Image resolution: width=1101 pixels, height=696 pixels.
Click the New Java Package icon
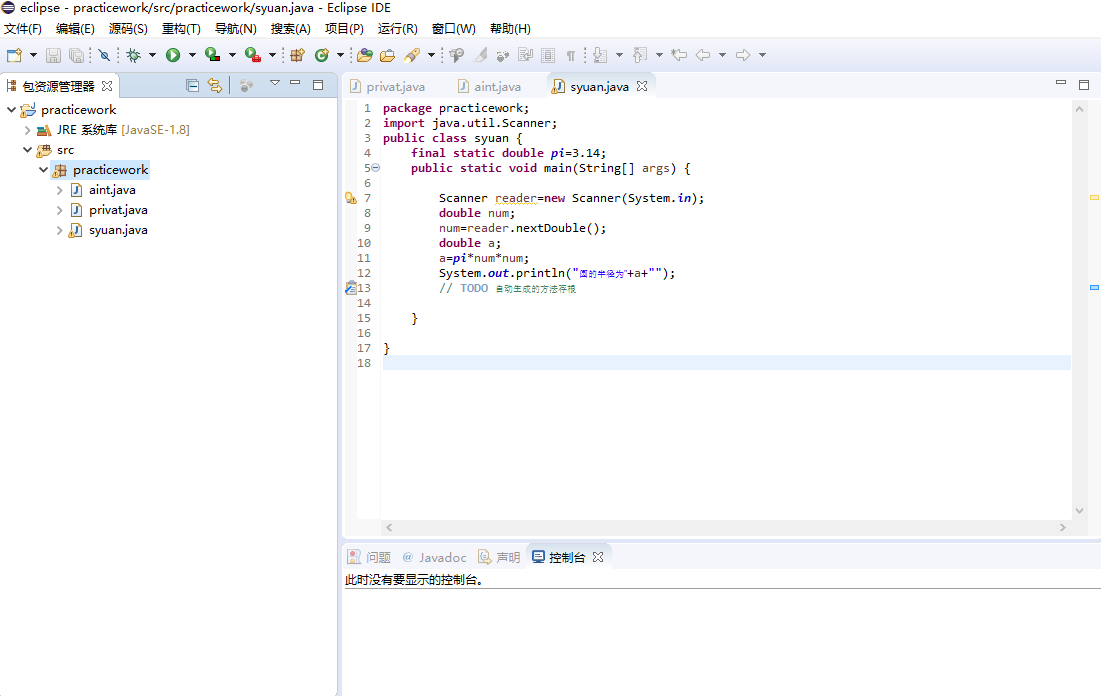[x=297, y=55]
